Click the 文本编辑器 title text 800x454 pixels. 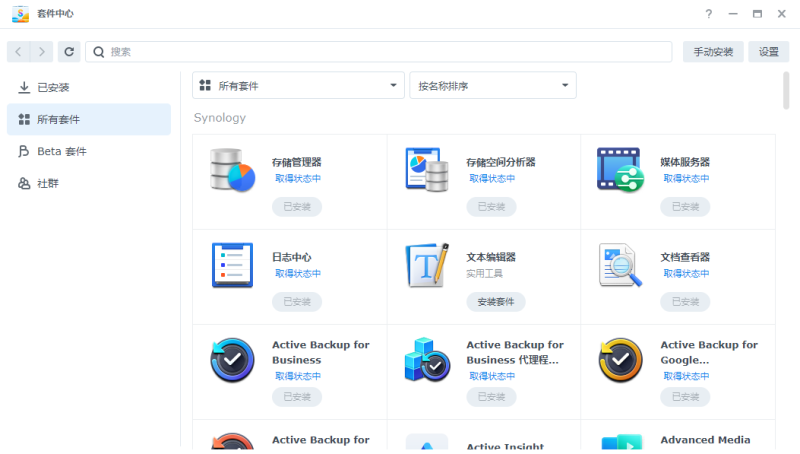pos(491,257)
